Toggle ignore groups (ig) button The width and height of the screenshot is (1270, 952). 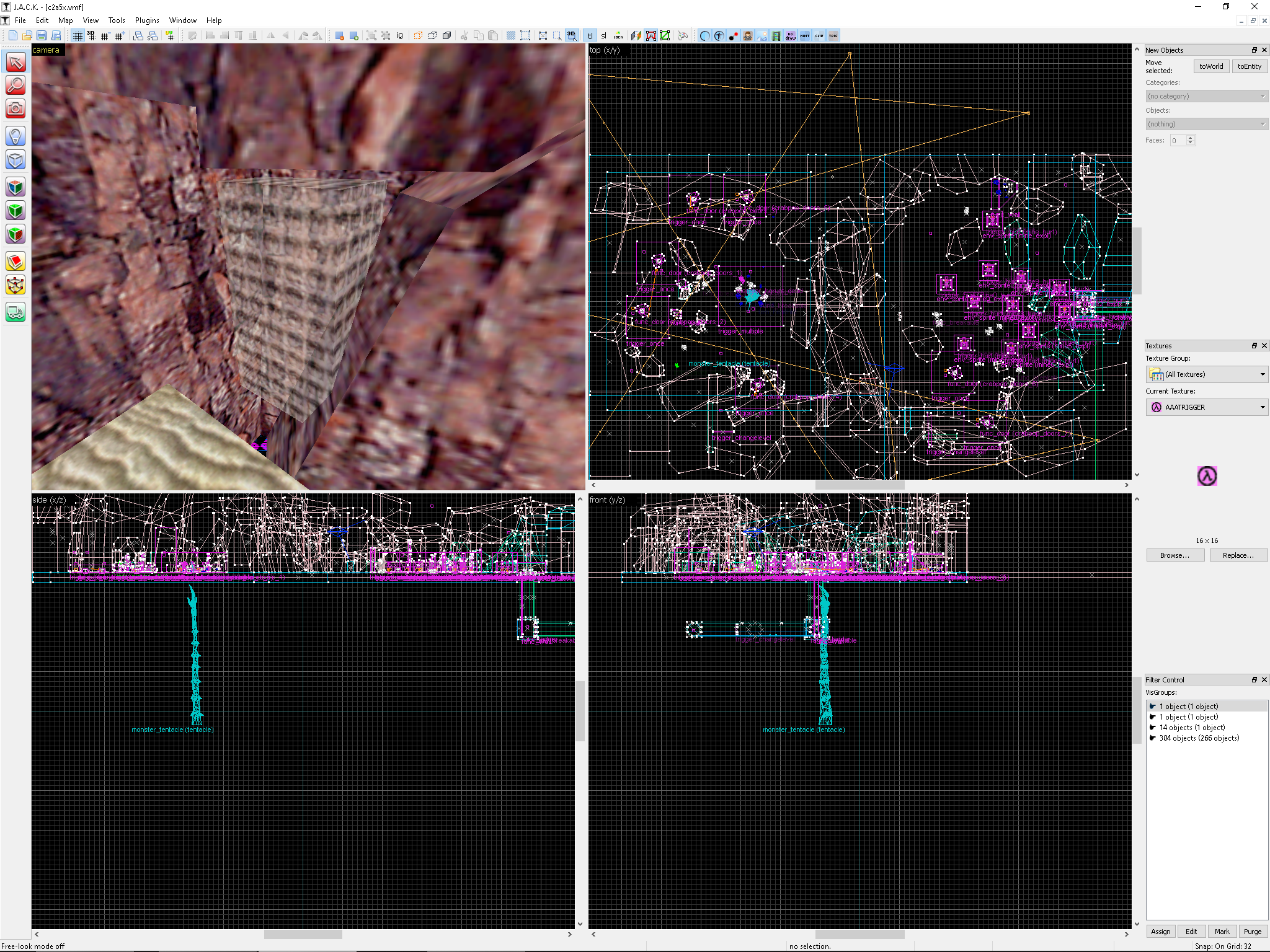(x=400, y=36)
